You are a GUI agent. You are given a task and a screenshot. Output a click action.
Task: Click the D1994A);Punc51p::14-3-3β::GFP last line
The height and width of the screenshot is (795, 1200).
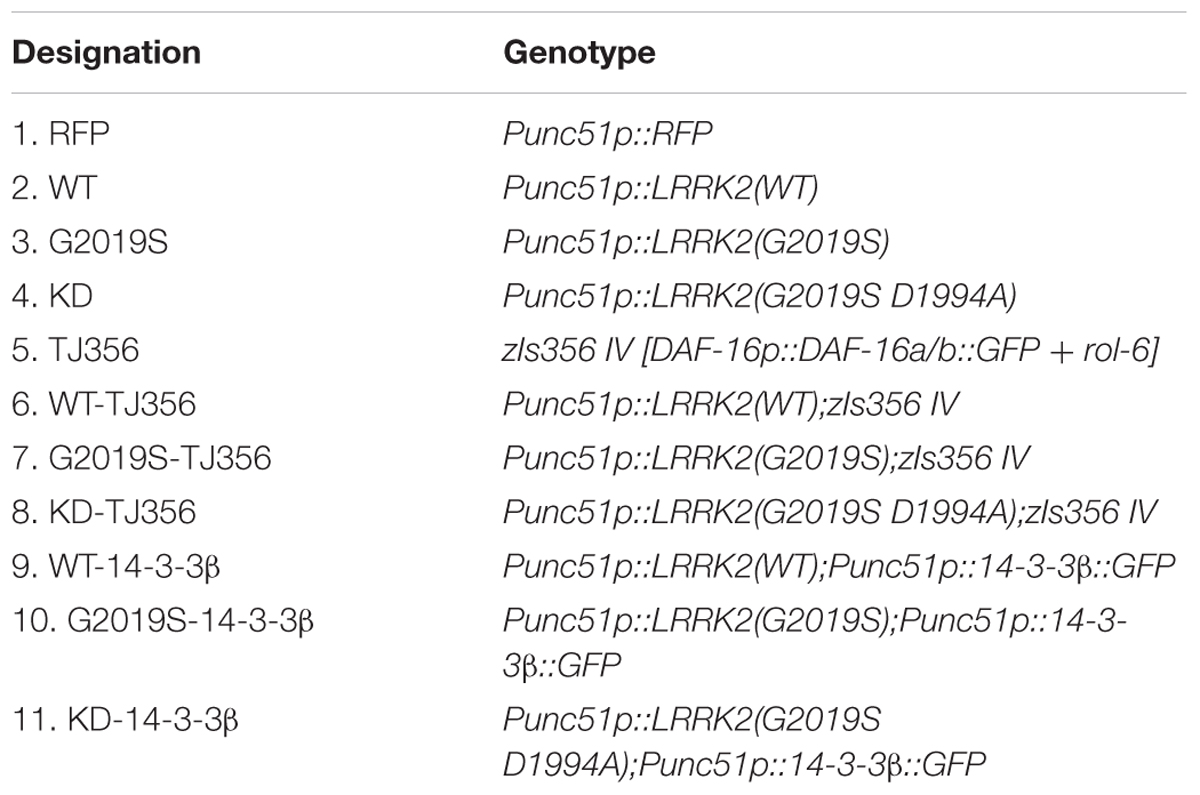[x=744, y=764]
